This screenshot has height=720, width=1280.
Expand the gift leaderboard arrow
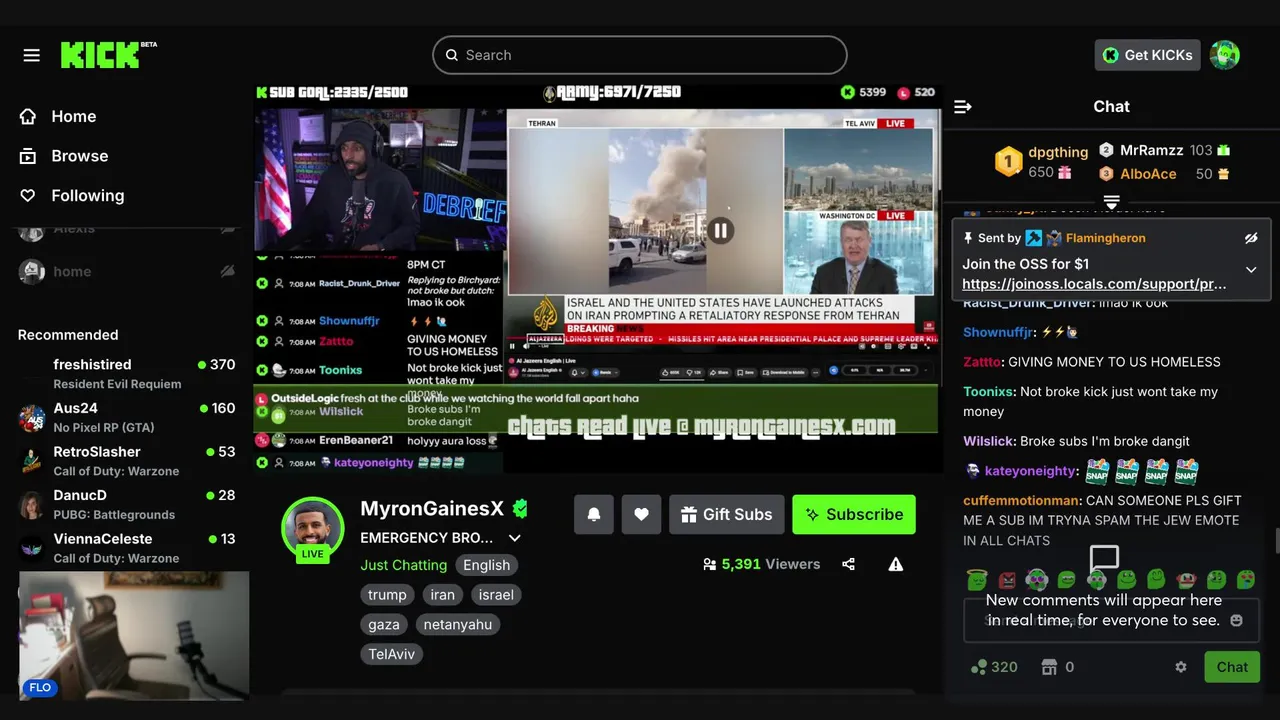pyautogui.click(x=1111, y=202)
